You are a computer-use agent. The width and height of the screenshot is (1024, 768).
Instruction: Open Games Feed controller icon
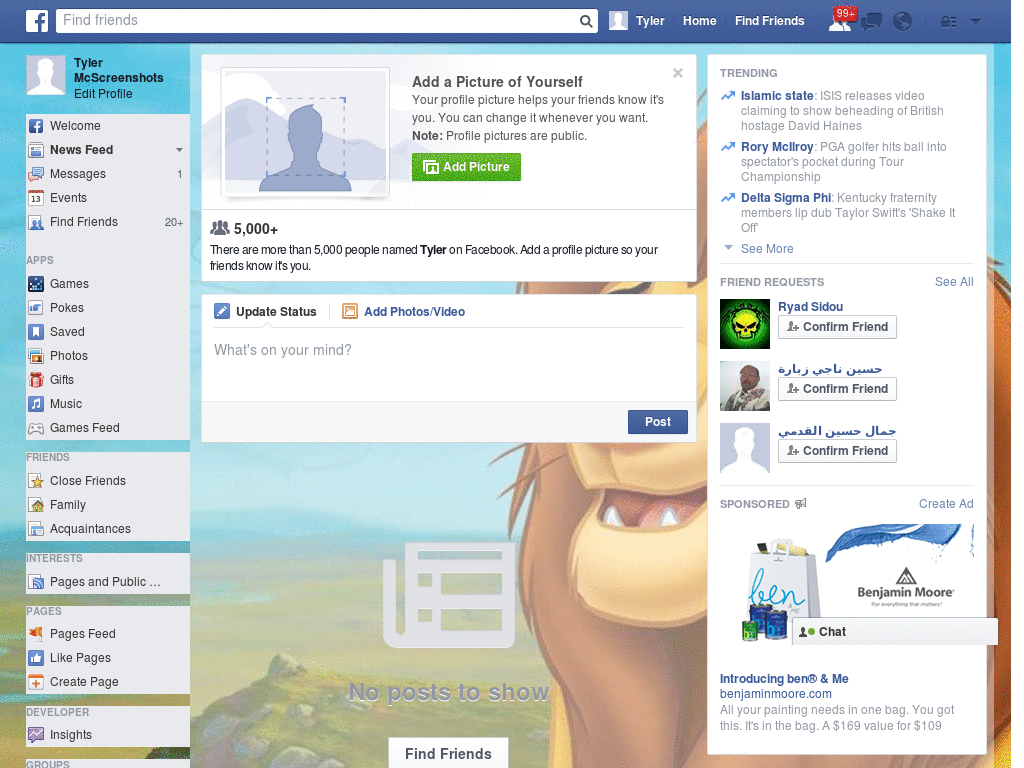(x=36, y=428)
